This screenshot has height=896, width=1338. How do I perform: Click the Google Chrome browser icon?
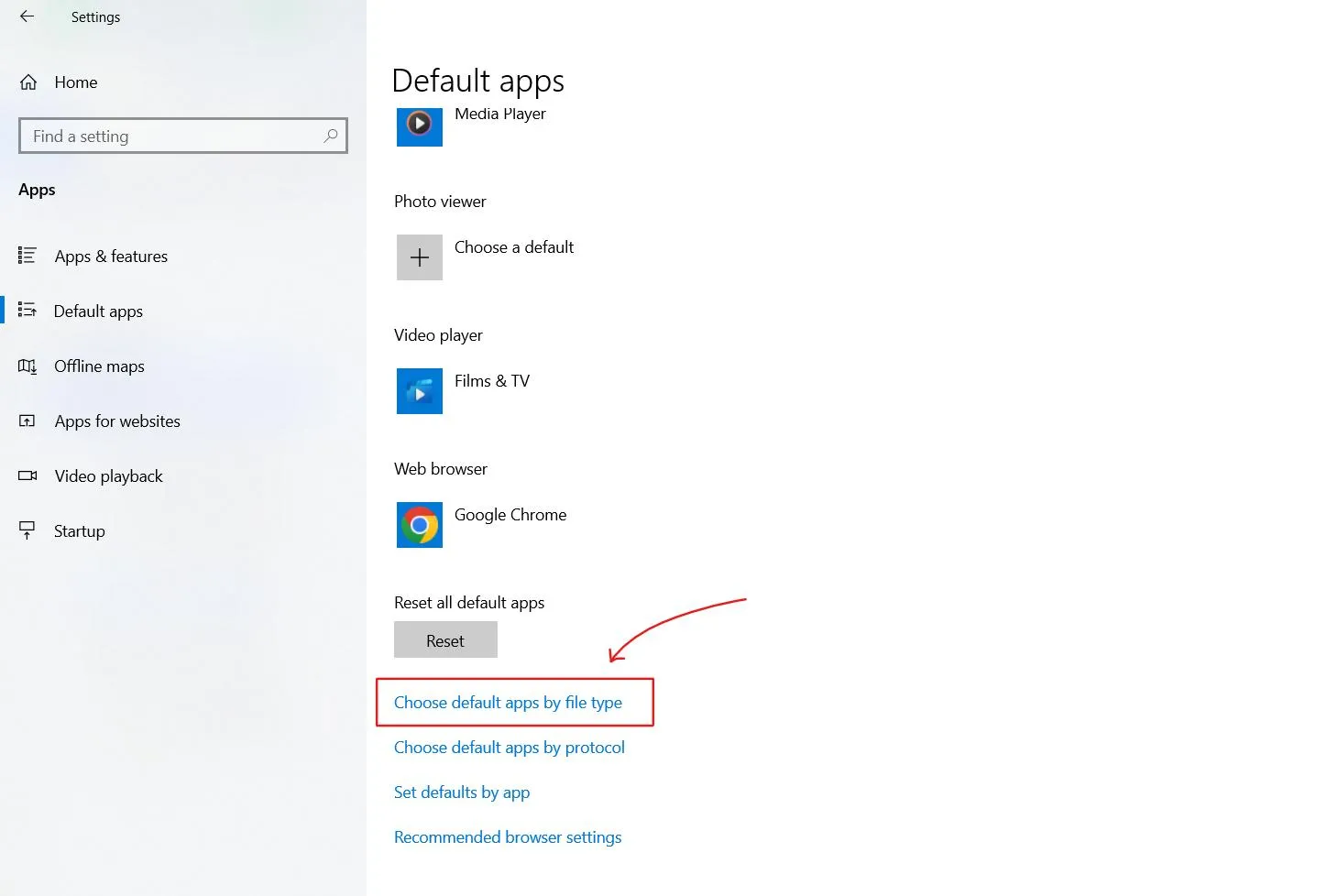[x=419, y=525]
